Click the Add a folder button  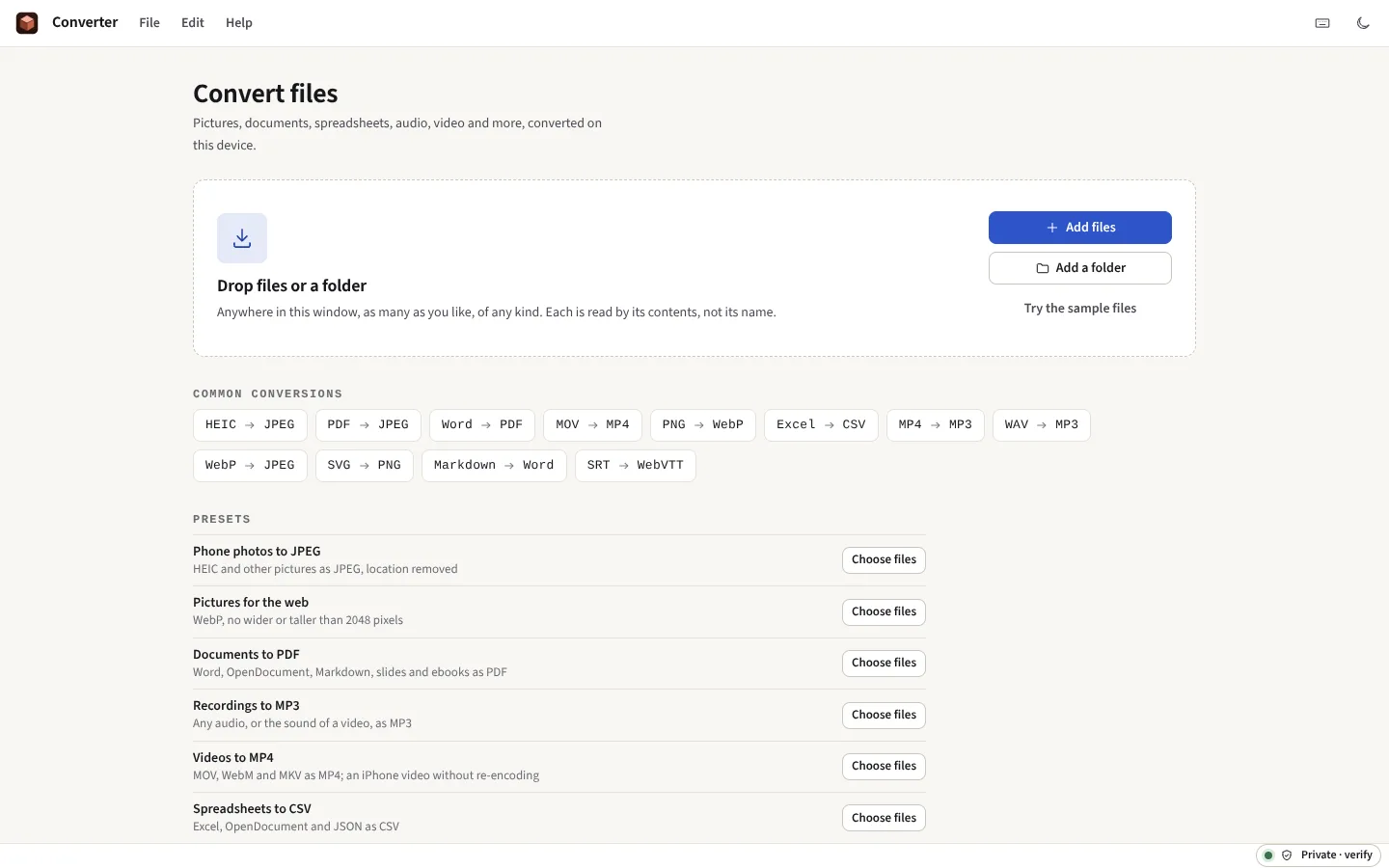click(1080, 268)
